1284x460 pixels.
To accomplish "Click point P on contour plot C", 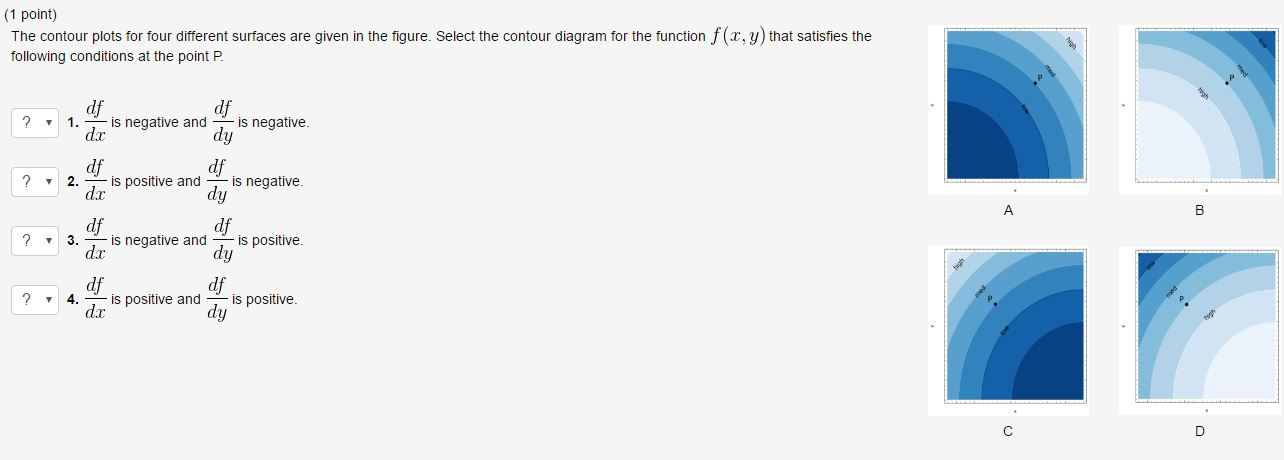I will pos(995,304).
